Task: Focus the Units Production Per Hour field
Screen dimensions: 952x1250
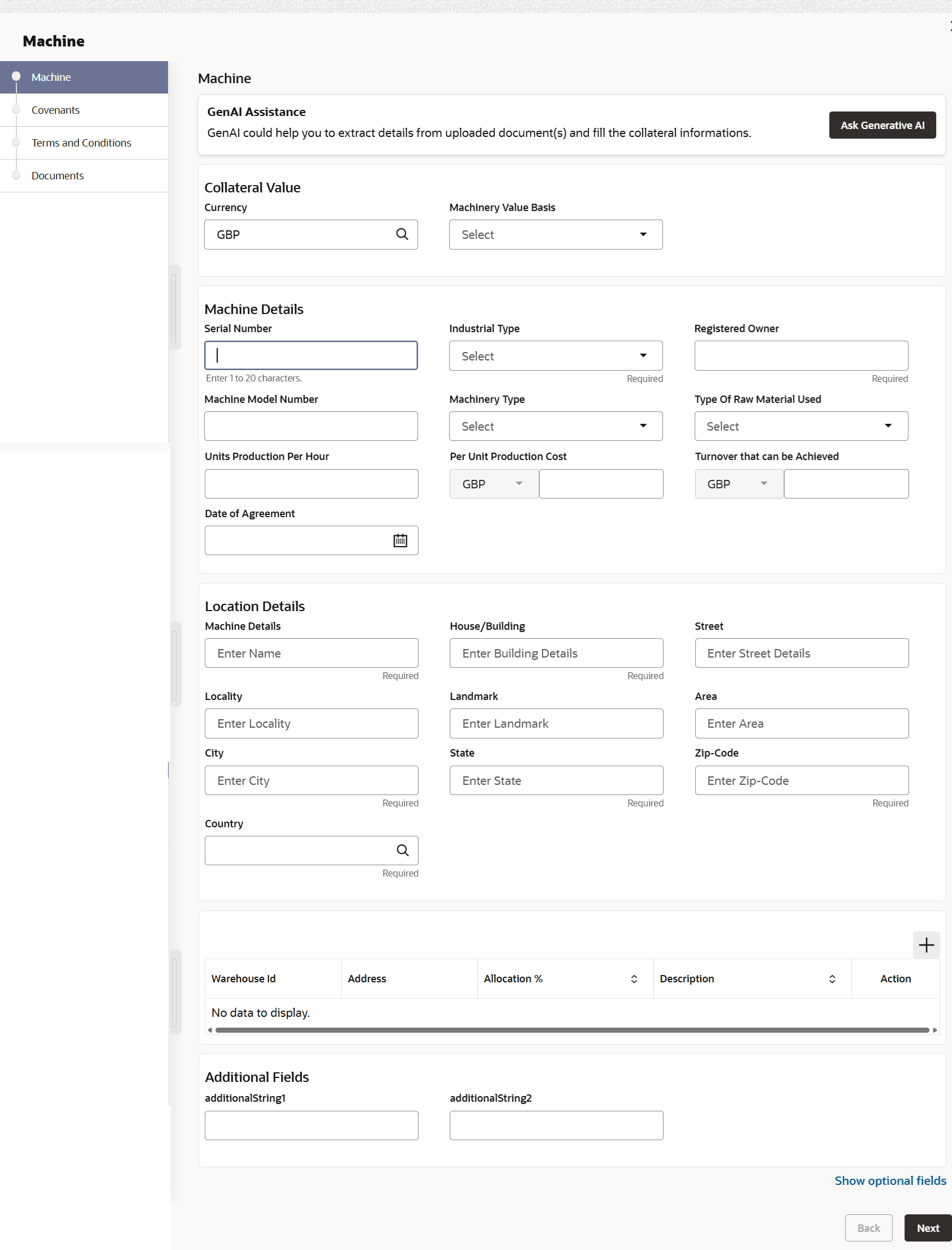Action: (x=311, y=484)
